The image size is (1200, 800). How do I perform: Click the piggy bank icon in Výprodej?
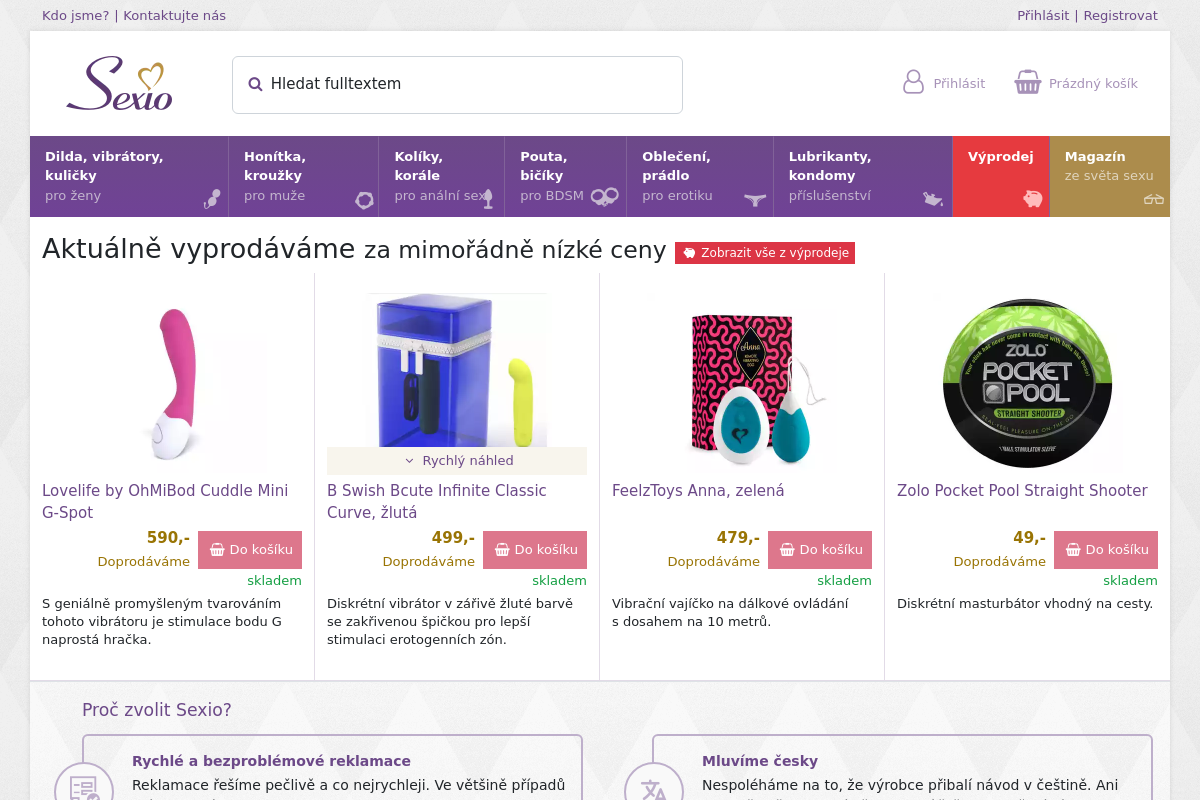(x=1033, y=199)
